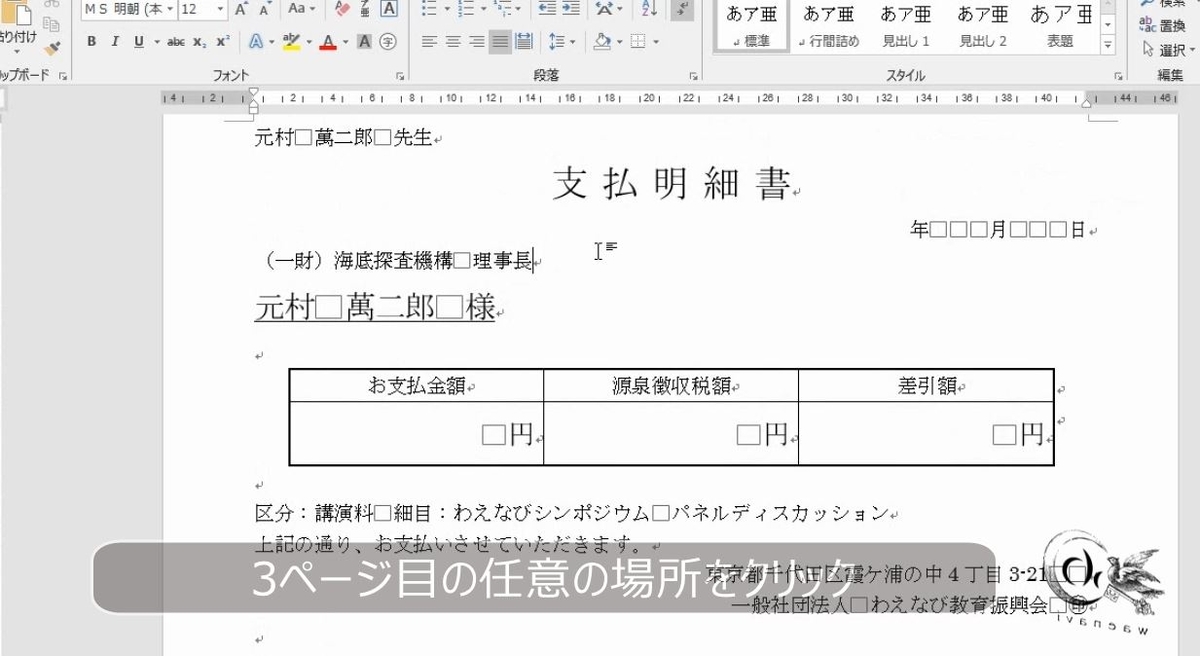Toggle underline formatting

tap(138, 42)
